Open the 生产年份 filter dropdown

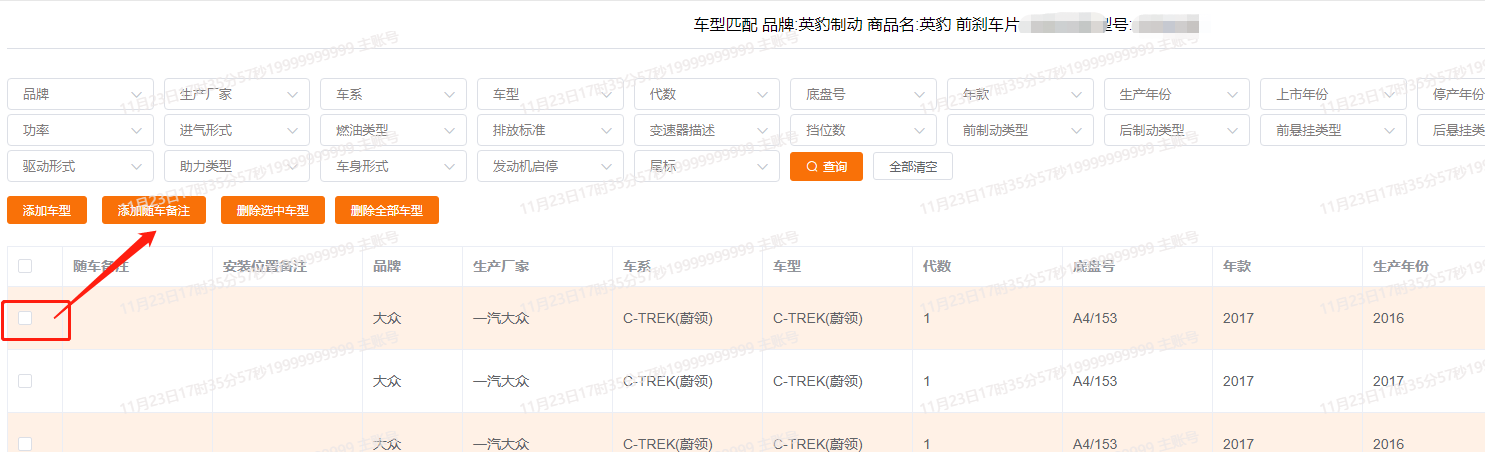click(1177, 94)
